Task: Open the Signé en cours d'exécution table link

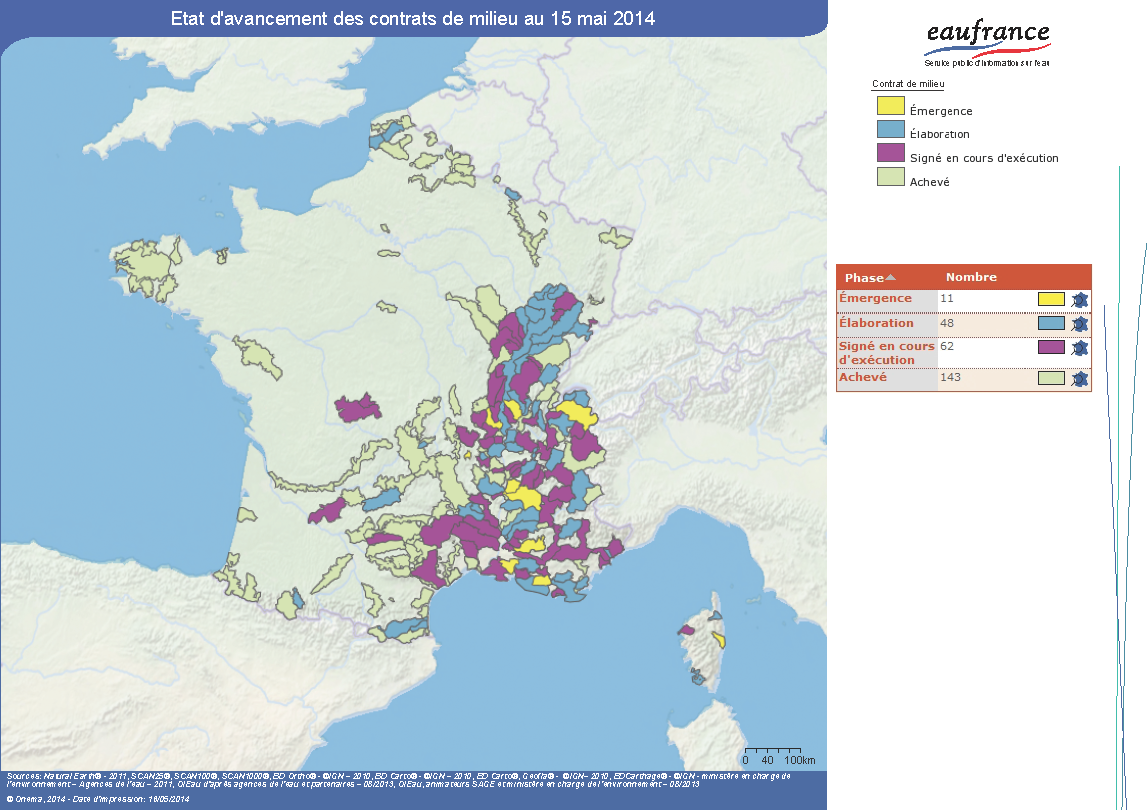Action: 887,353
